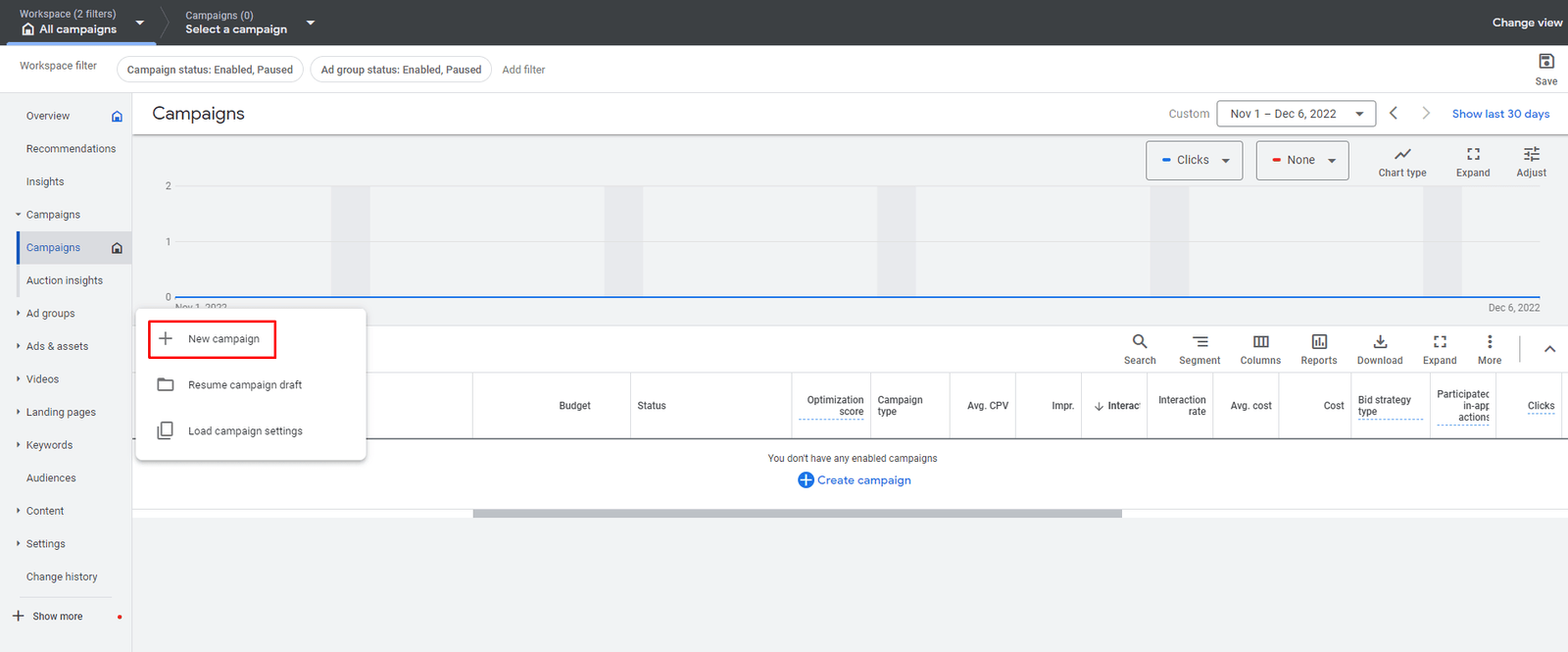This screenshot has width=1568, height=652.
Task: Click the Create campaign link
Action: [863, 480]
